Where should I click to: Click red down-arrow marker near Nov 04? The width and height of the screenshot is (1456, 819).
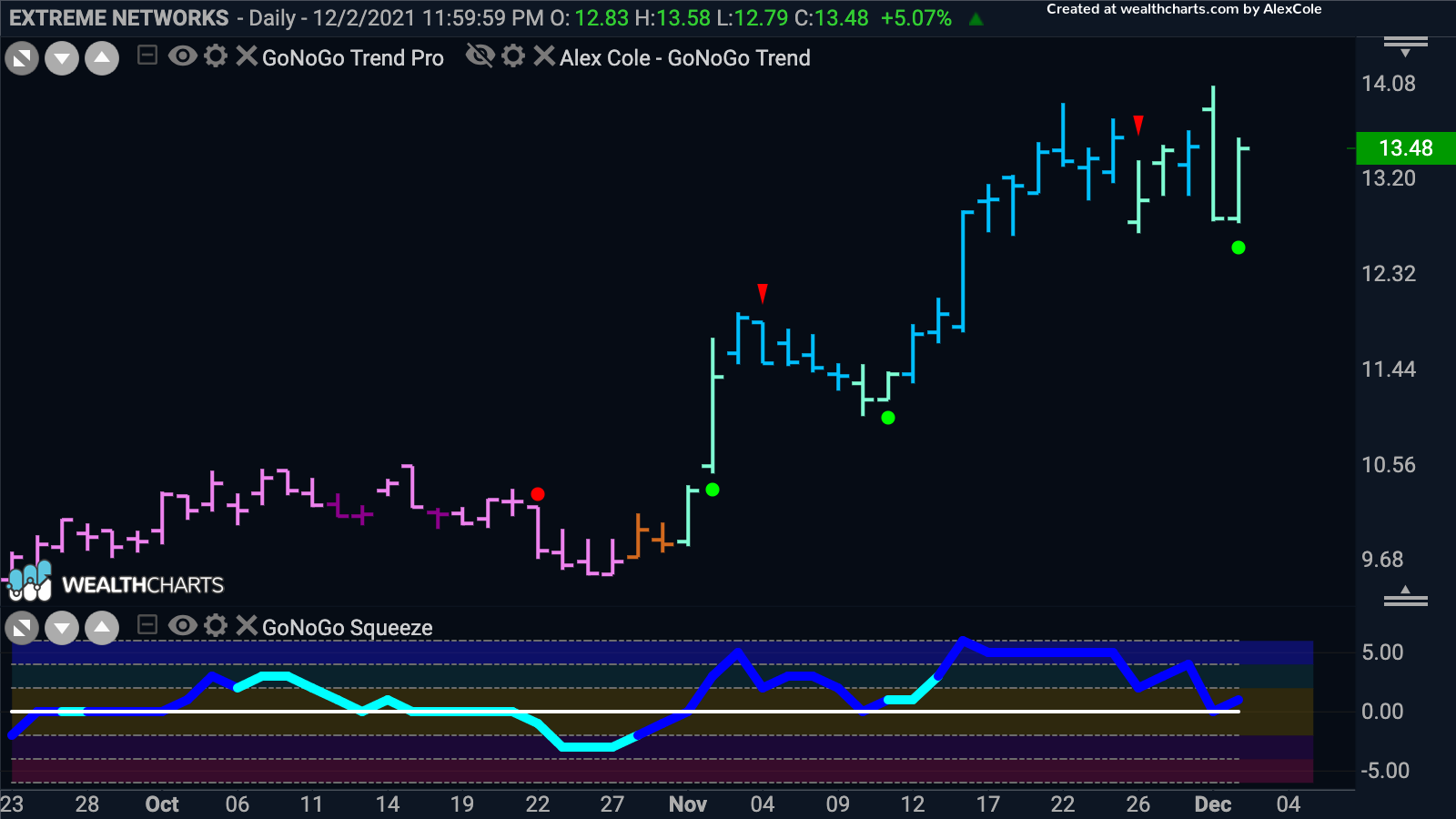pyautogui.click(x=763, y=293)
